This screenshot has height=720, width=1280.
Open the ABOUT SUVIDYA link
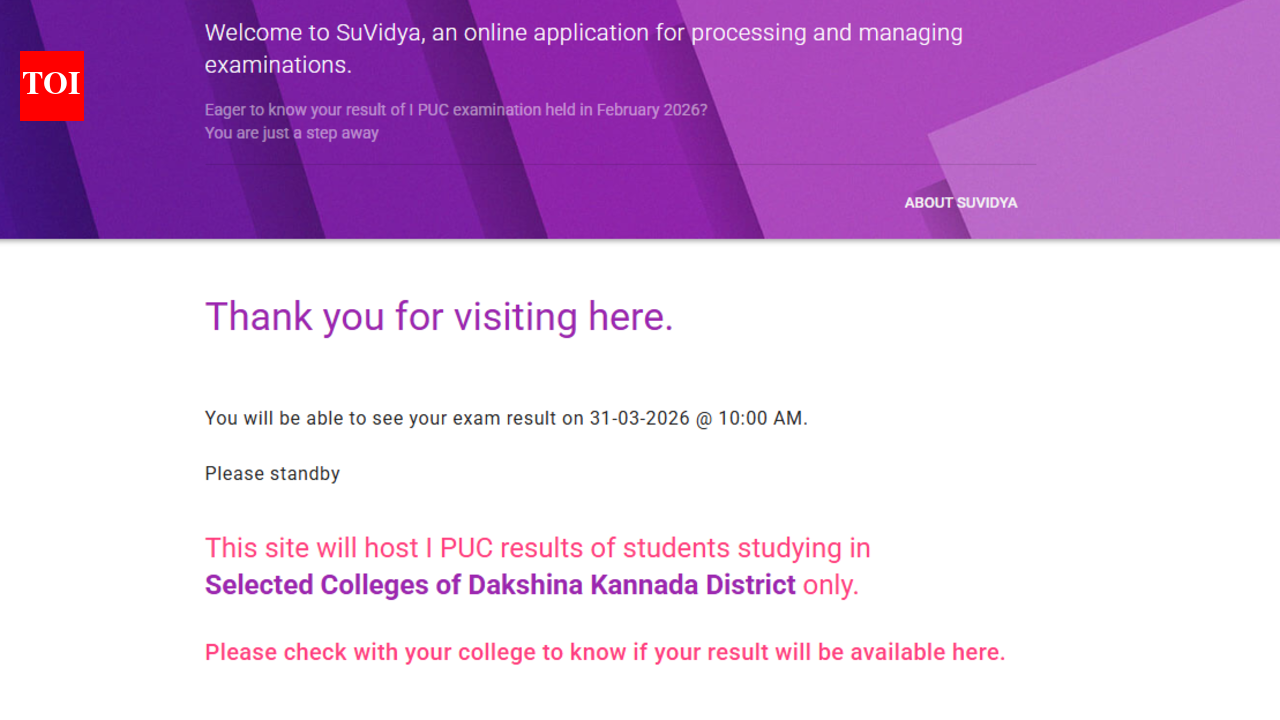(x=960, y=202)
